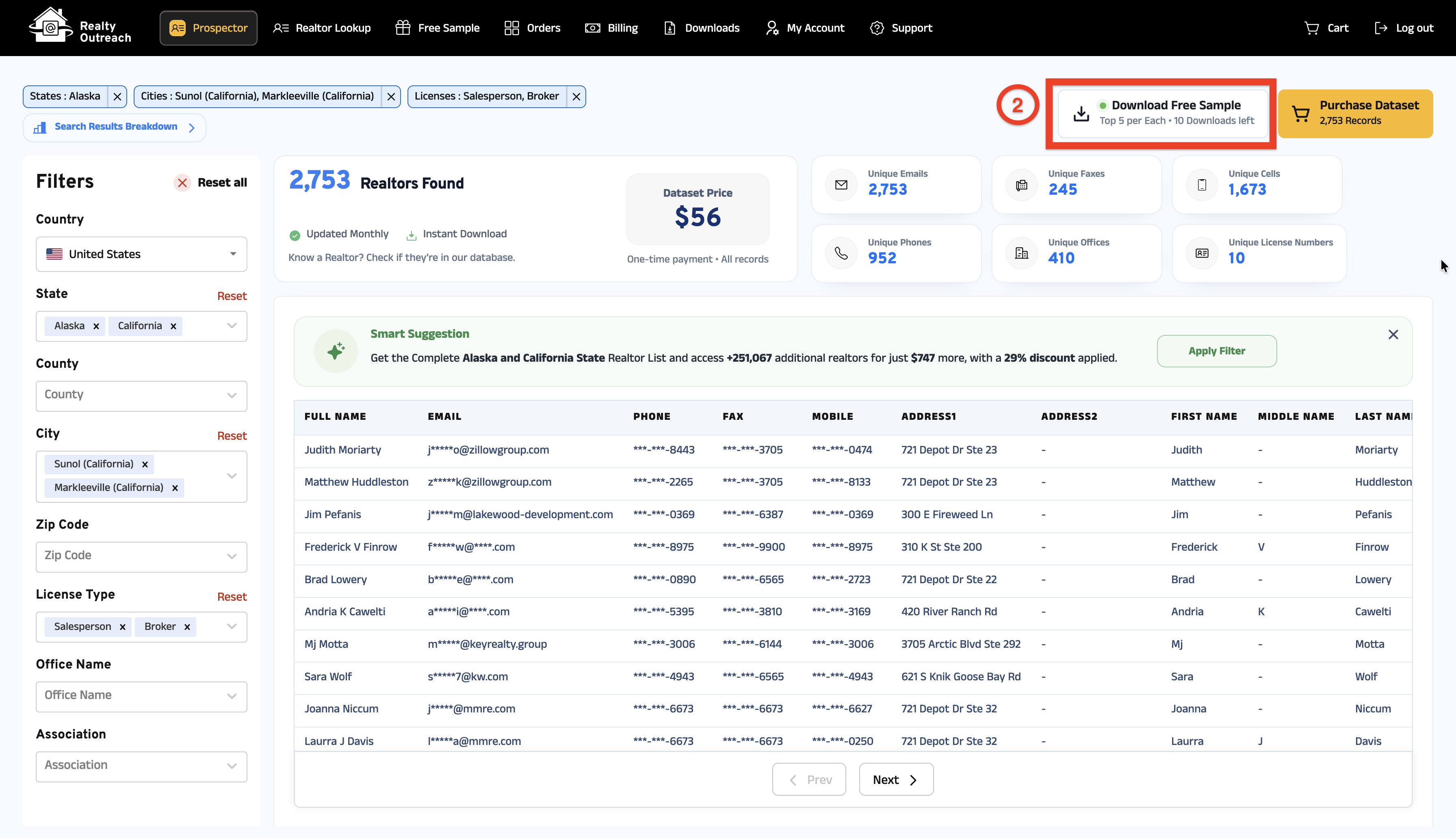Click the Know a Realtor database link
This screenshot has height=838, width=1456.
click(401, 258)
